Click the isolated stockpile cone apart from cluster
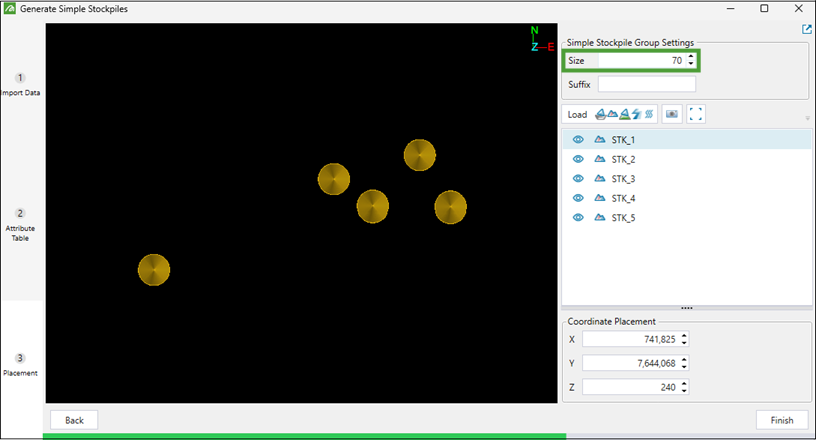Screen dimensions: 816x440 point(154,270)
